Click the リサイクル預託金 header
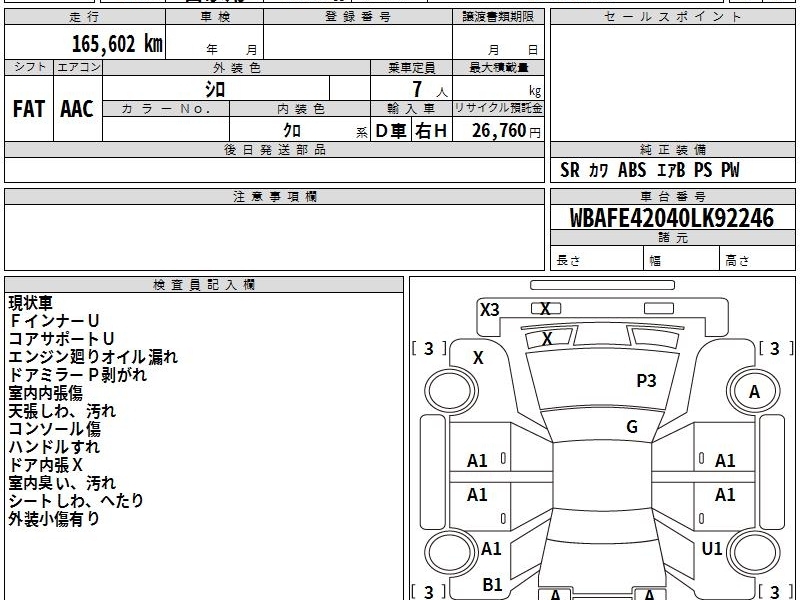800x600 pixels. click(x=498, y=108)
